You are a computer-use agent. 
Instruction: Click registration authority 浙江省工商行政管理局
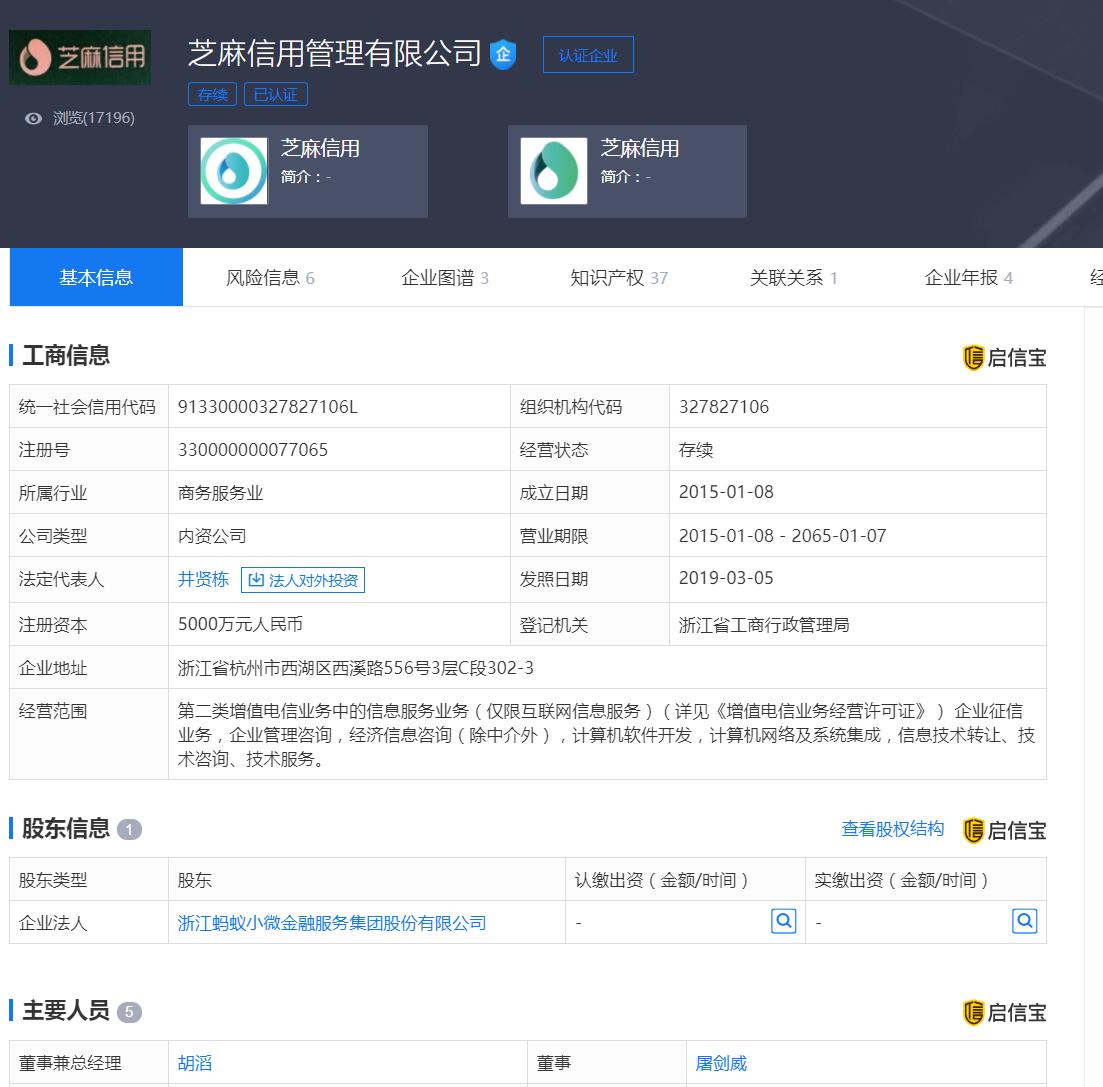[x=764, y=625]
